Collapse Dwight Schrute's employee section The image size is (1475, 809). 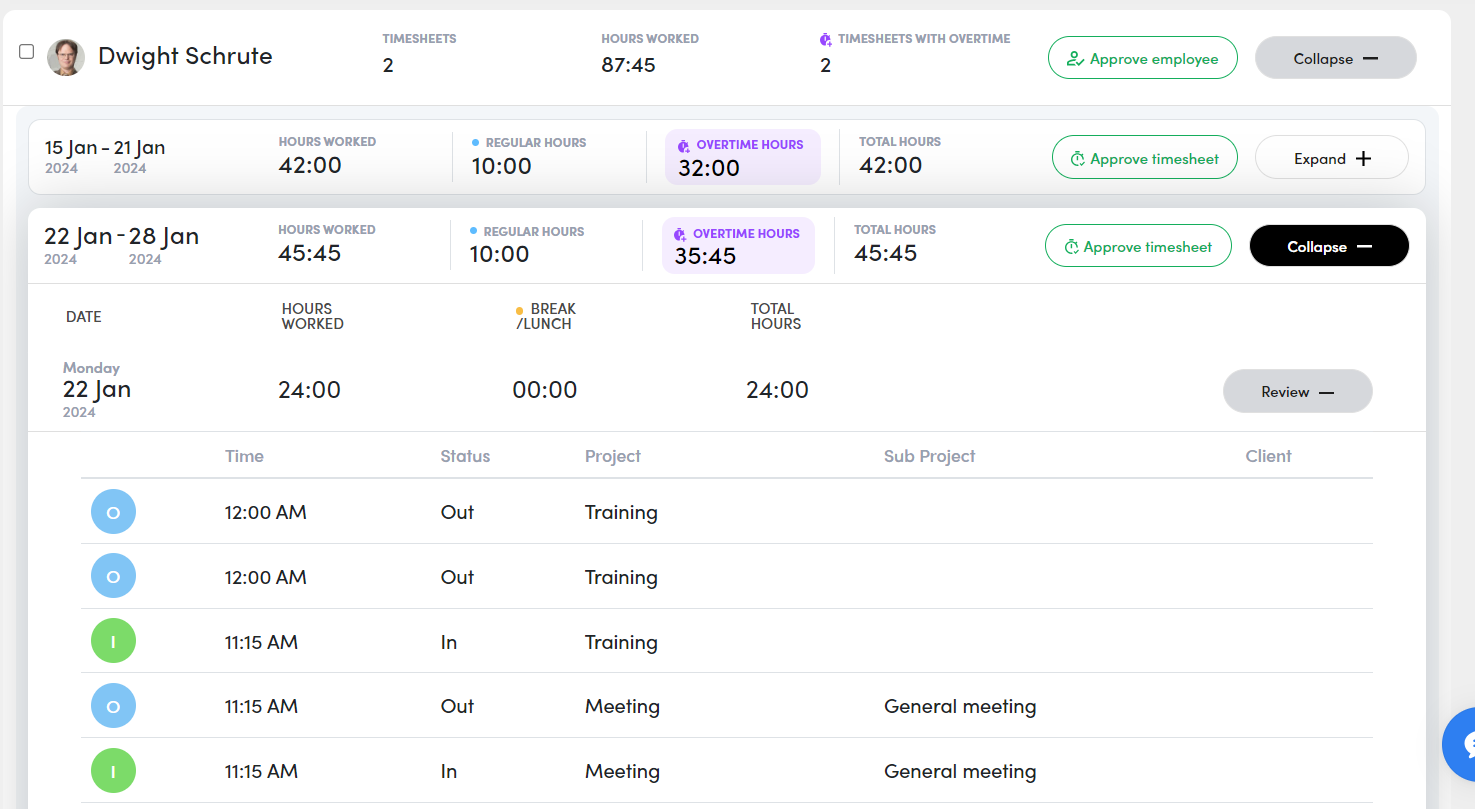(x=1336, y=58)
